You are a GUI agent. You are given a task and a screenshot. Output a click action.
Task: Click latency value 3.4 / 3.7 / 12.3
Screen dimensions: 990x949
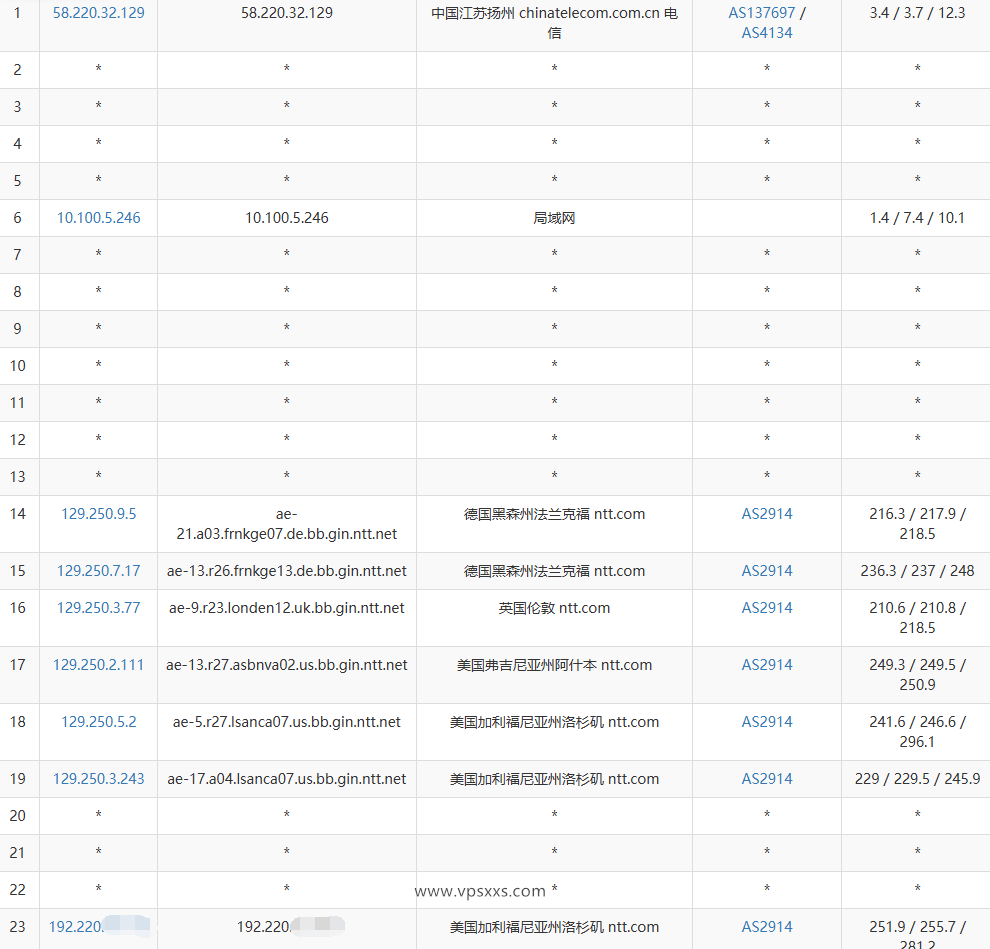coord(917,13)
